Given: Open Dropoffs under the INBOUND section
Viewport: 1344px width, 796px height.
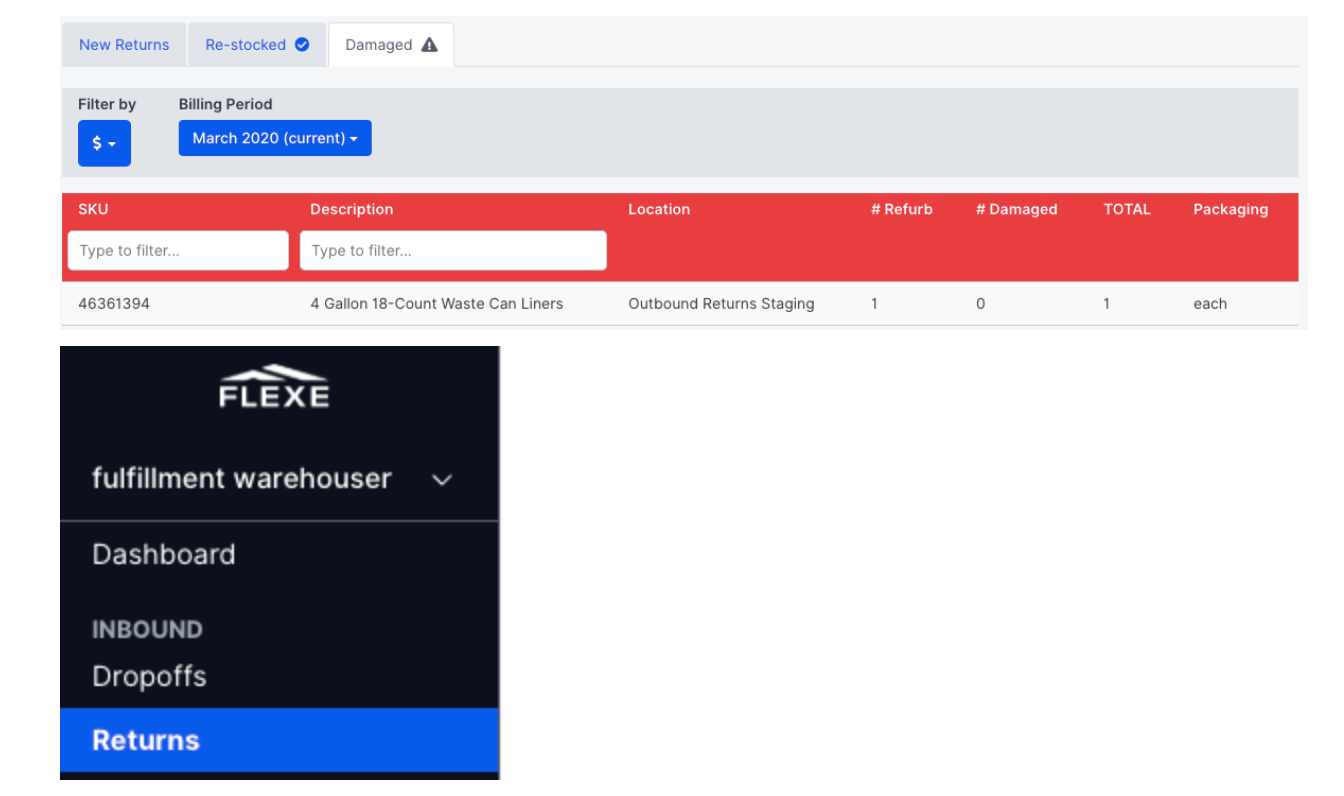Looking at the screenshot, I should [149, 676].
